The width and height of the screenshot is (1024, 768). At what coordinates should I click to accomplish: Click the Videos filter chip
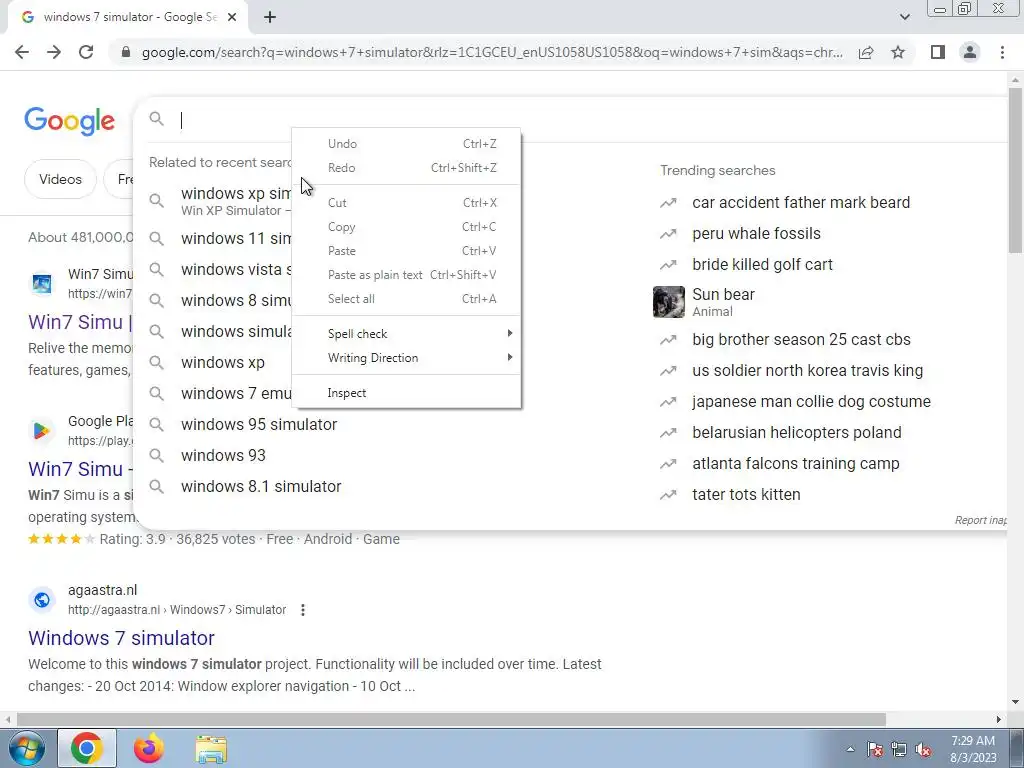[x=60, y=179]
